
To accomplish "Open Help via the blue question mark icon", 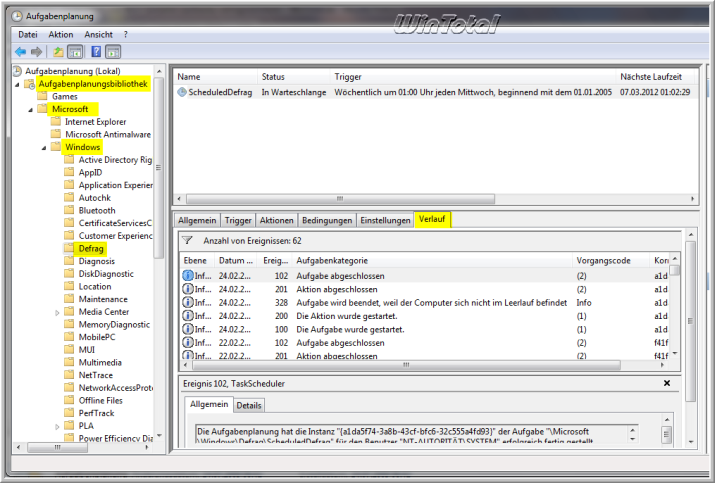I will [x=96, y=52].
